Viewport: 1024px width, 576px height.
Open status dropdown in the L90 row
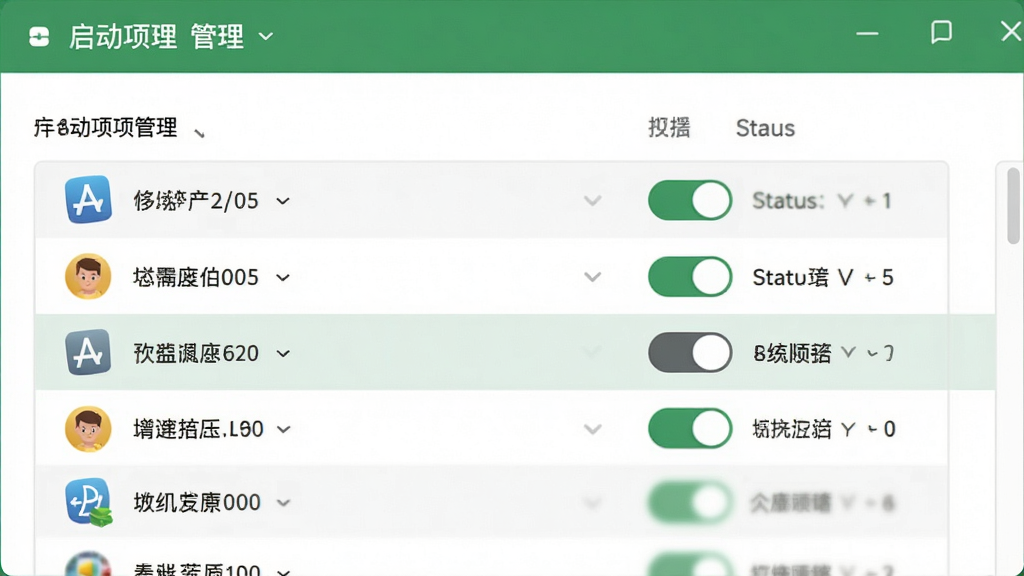pos(848,430)
